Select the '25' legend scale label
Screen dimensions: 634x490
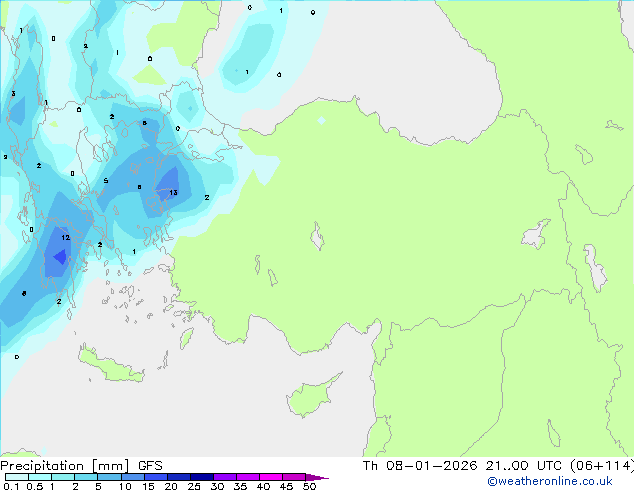[x=194, y=486]
